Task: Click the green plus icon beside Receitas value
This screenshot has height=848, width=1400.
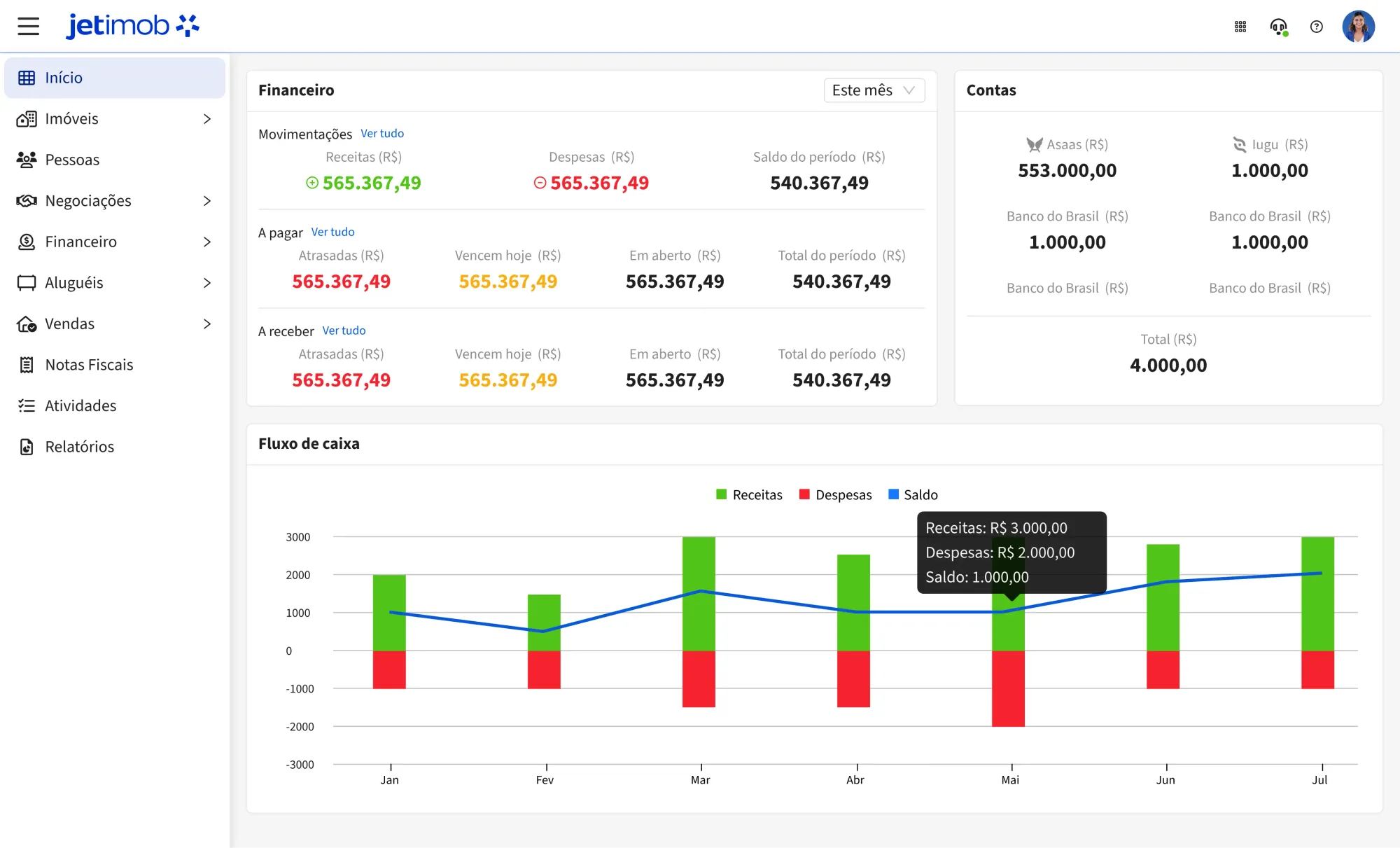Action: point(312,183)
